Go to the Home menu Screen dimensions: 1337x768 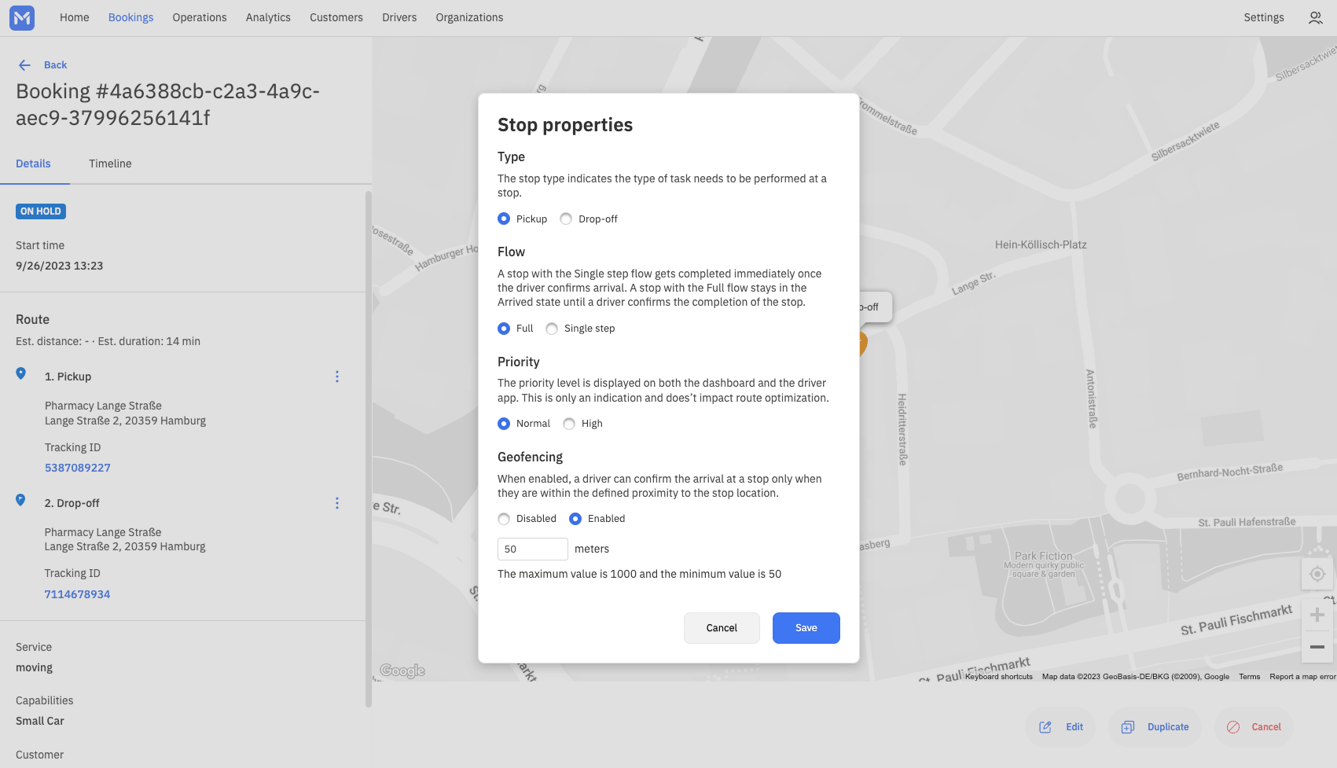[x=74, y=18]
